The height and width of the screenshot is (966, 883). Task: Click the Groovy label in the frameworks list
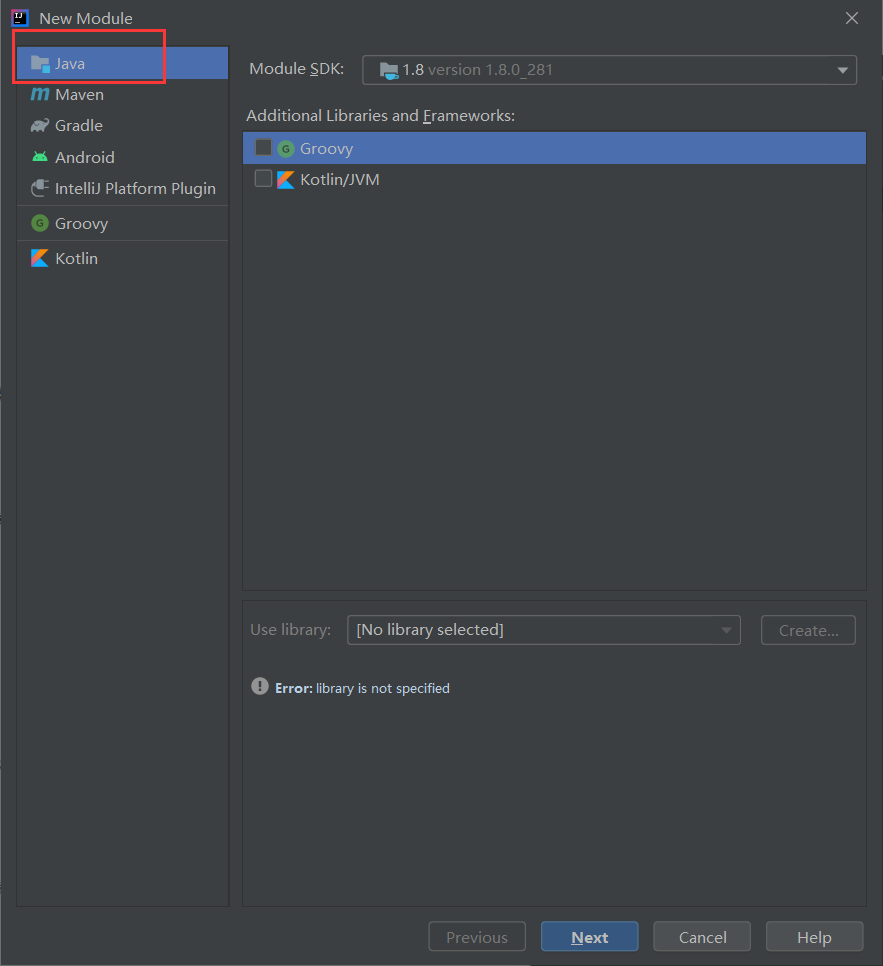pos(327,149)
